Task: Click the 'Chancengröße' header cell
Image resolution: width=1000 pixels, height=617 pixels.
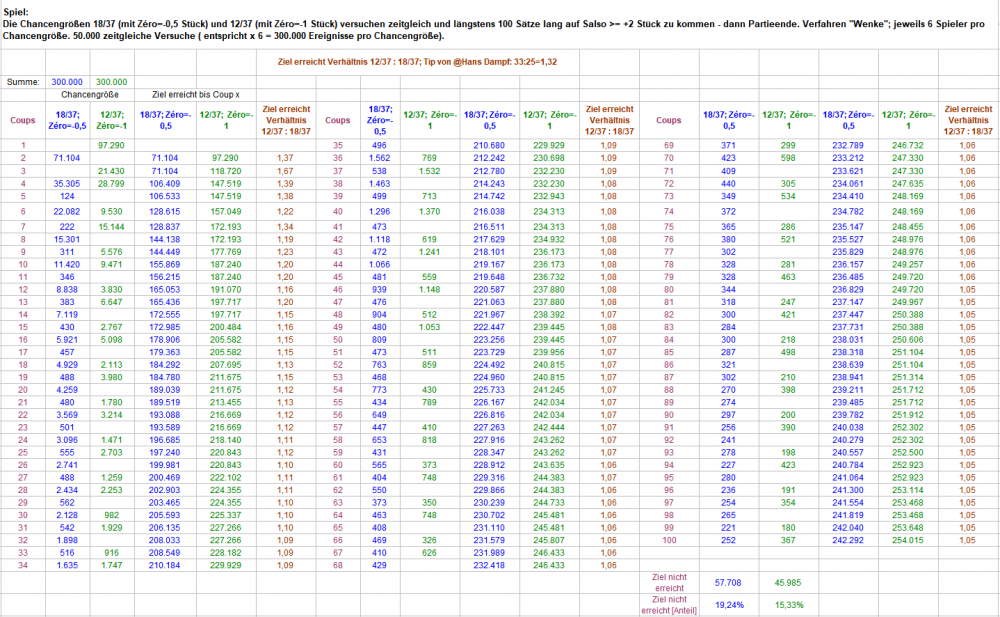Action: point(89,94)
